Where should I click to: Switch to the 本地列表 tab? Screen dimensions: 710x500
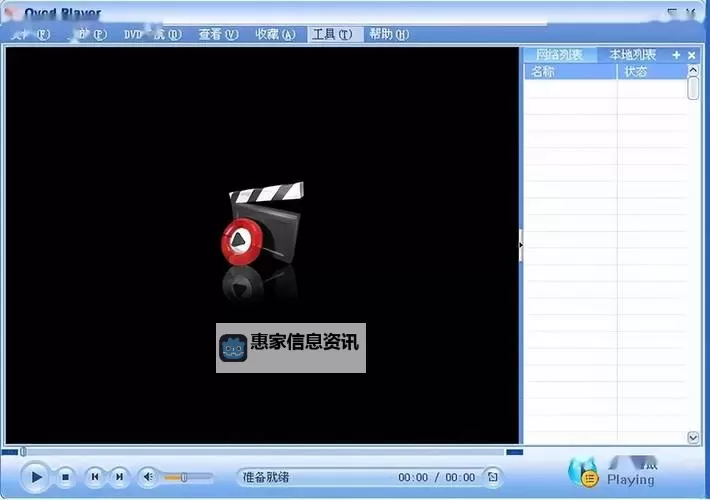point(632,55)
